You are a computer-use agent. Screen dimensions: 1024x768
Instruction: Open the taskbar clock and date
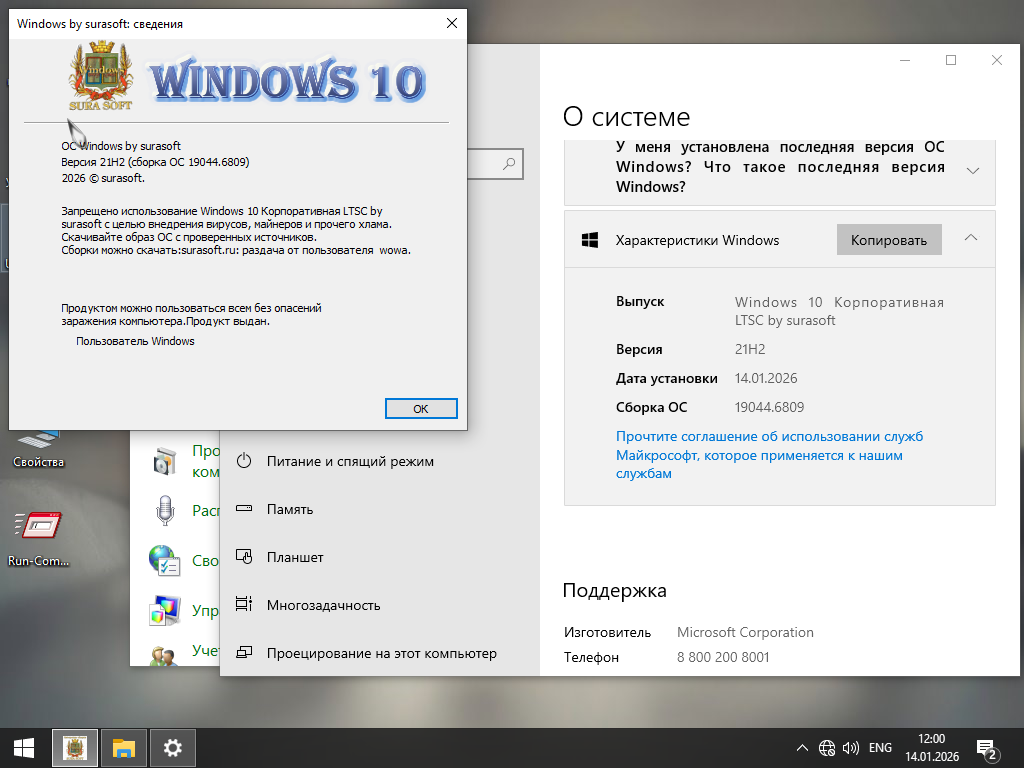click(x=932, y=748)
